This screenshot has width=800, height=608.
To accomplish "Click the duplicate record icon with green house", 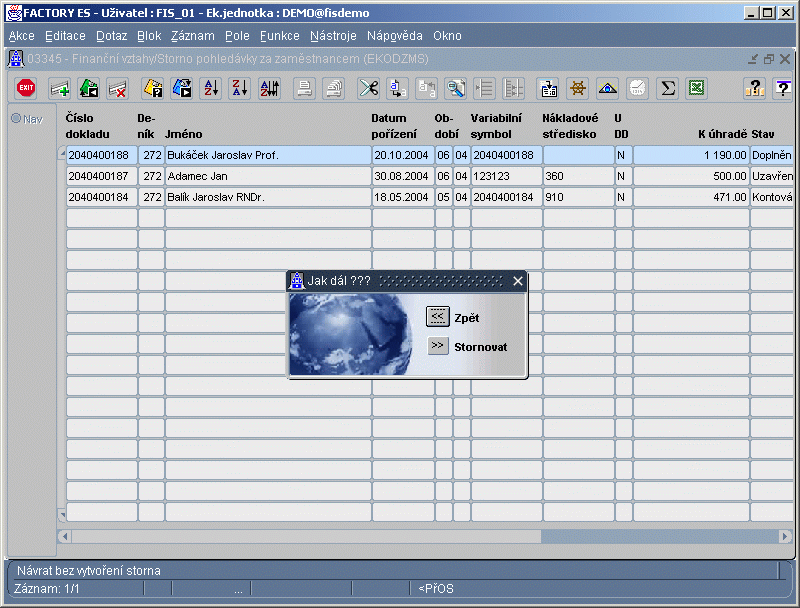I will click(x=89, y=88).
